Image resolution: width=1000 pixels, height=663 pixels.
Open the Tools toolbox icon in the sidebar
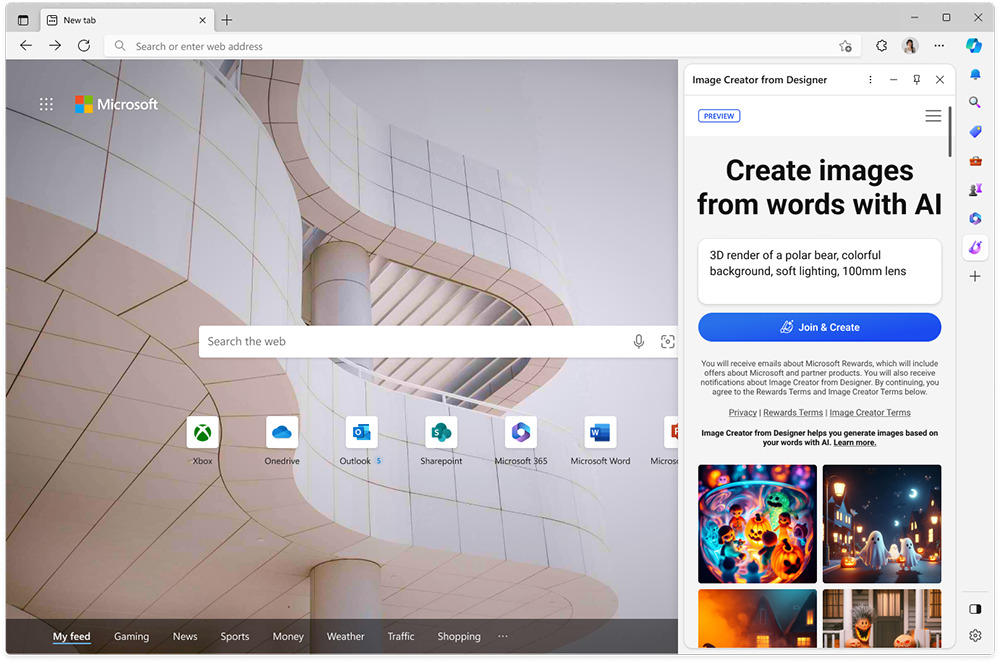pos(975,160)
